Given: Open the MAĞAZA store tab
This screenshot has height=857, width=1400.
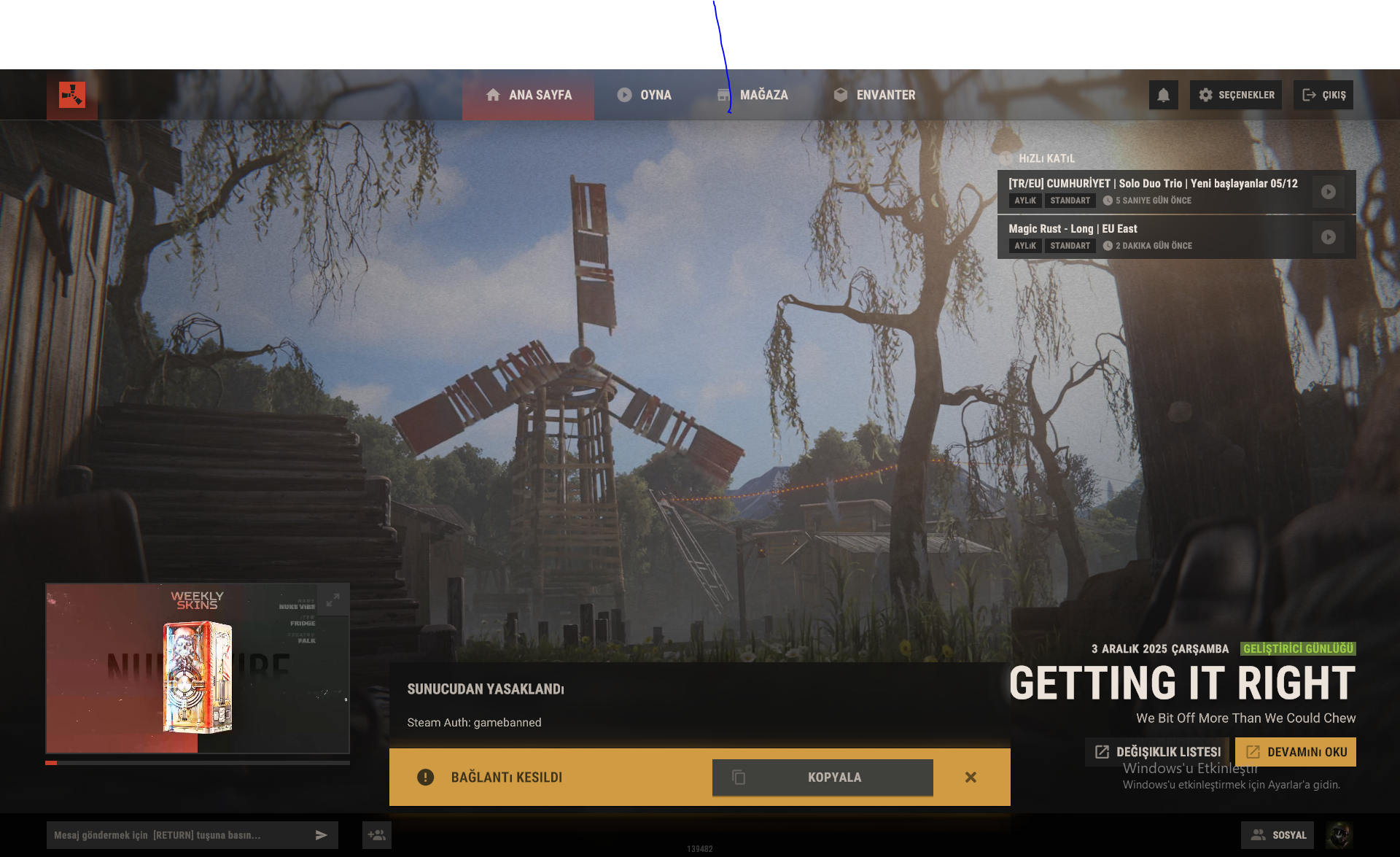Looking at the screenshot, I should coord(752,95).
